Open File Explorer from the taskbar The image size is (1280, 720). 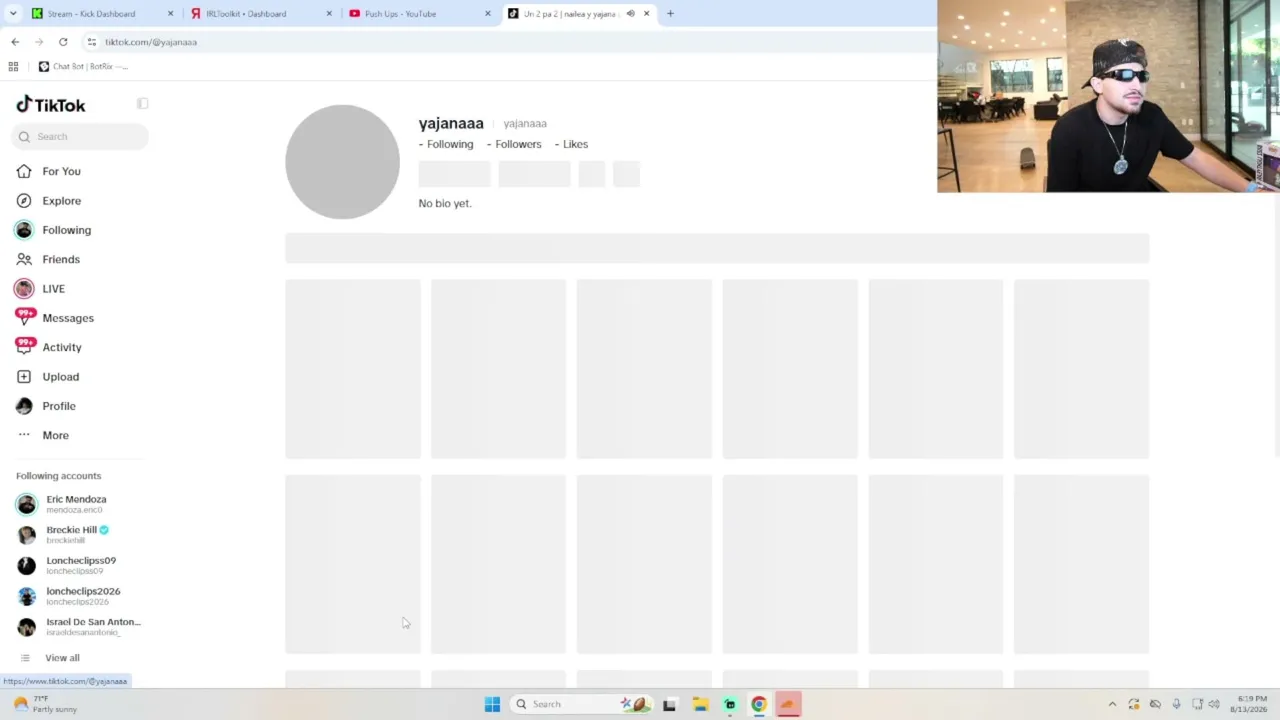click(700, 704)
